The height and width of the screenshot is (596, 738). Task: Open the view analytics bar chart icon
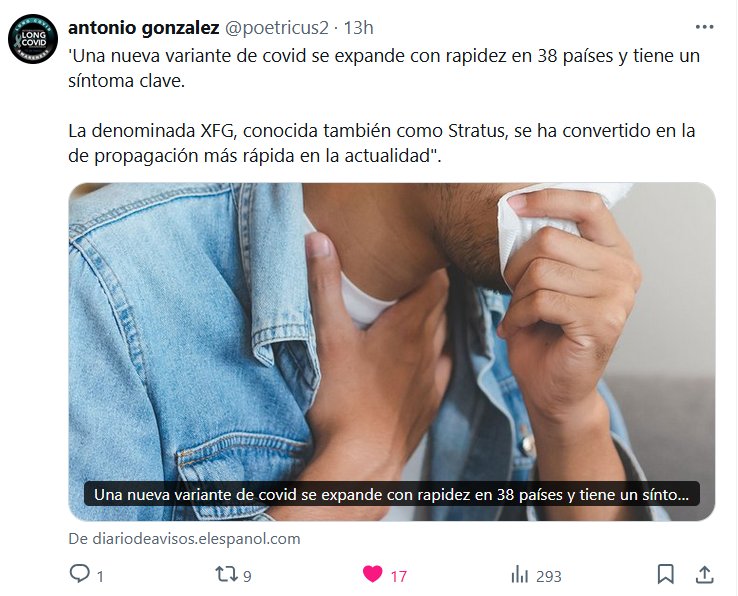tap(520, 575)
